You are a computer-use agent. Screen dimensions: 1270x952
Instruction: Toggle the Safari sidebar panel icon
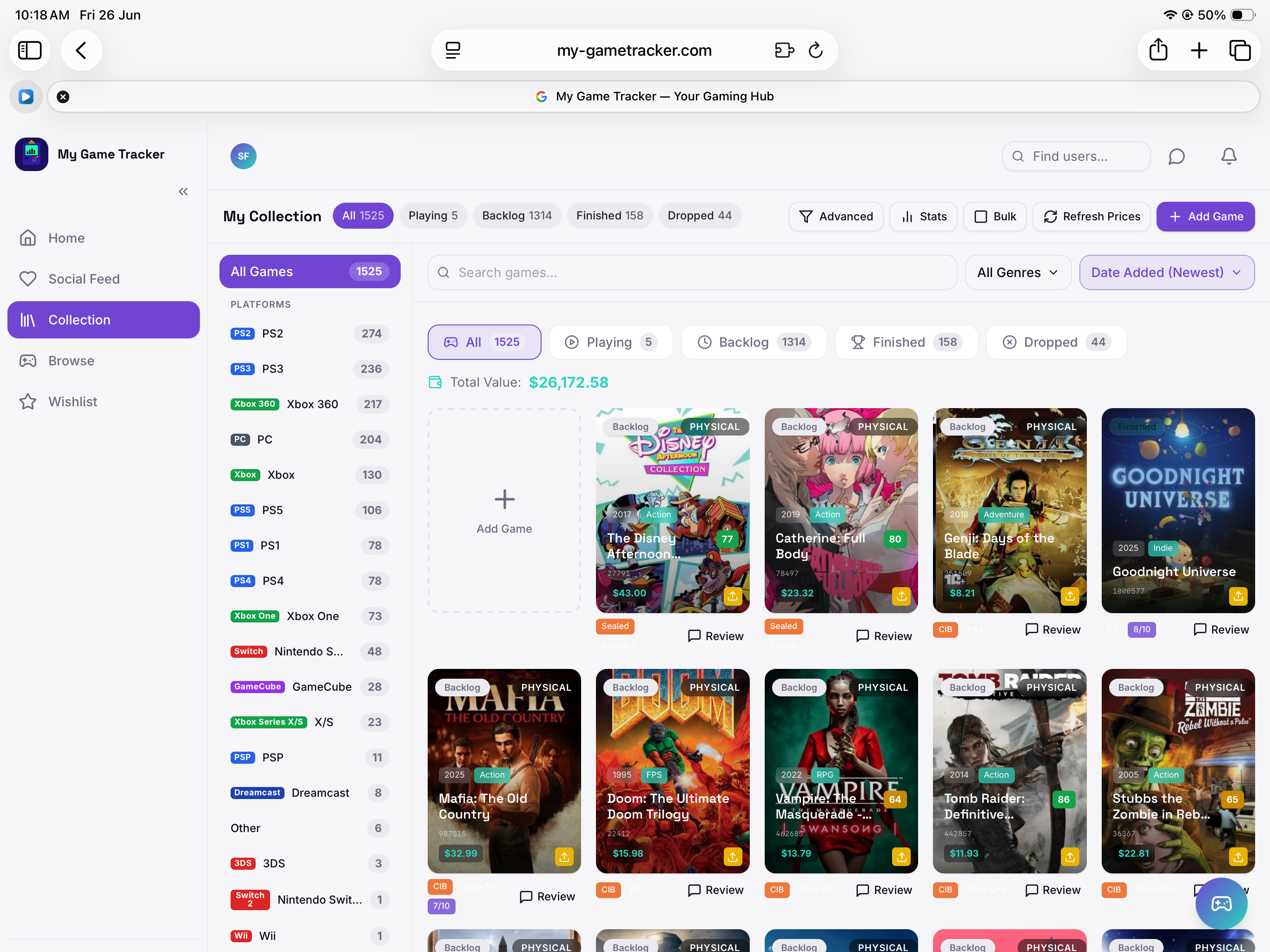point(30,51)
